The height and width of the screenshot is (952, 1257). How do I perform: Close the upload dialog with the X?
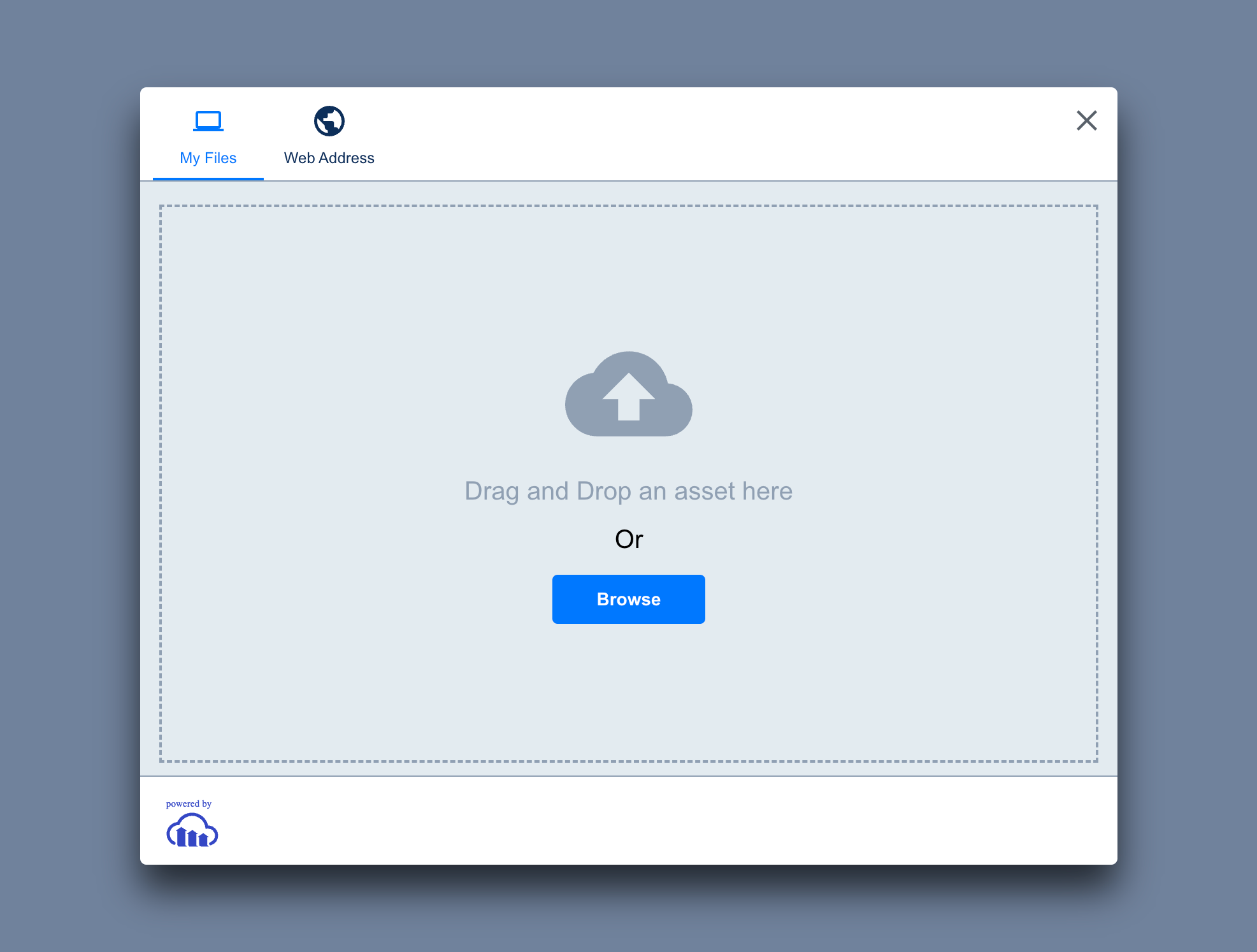click(x=1086, y=120)
